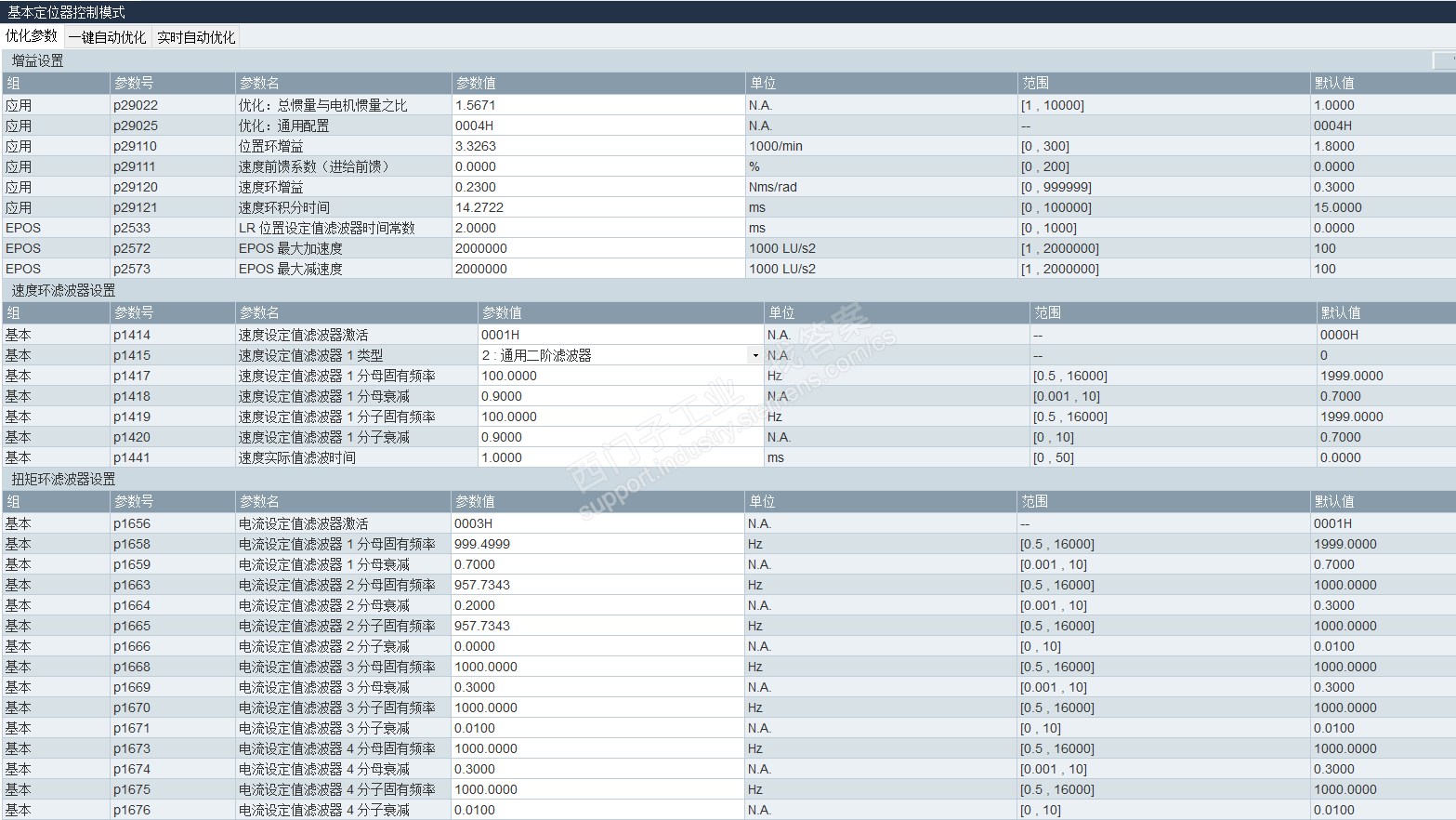The image size is (1456, 820).
Task: Click the name 速度前馈系数（进给前馈）
Action: pos(317,166)
